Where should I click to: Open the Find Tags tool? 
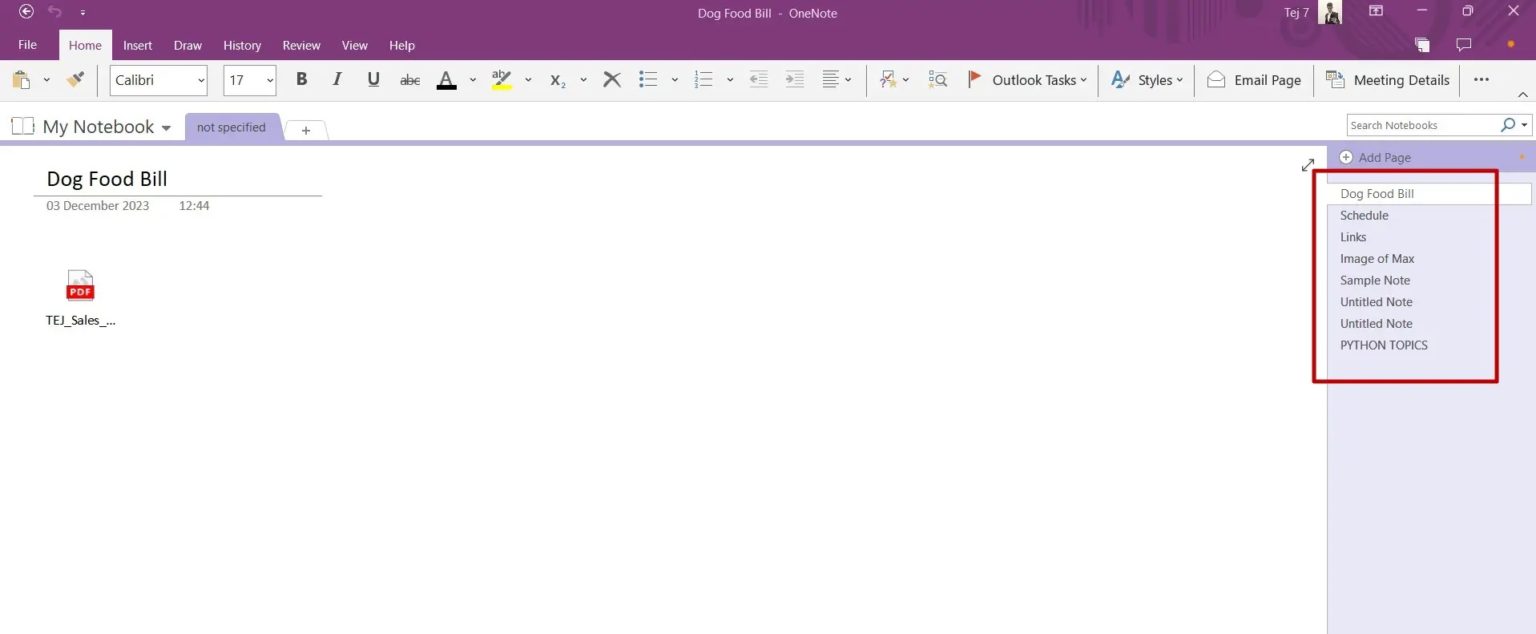pos(937,79)
